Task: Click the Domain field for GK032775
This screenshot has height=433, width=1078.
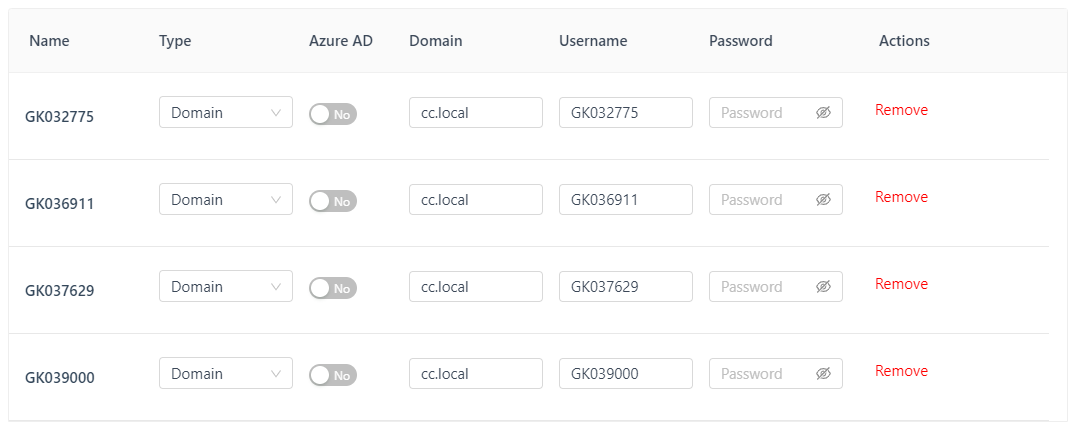Action: [x=475, y=113]
